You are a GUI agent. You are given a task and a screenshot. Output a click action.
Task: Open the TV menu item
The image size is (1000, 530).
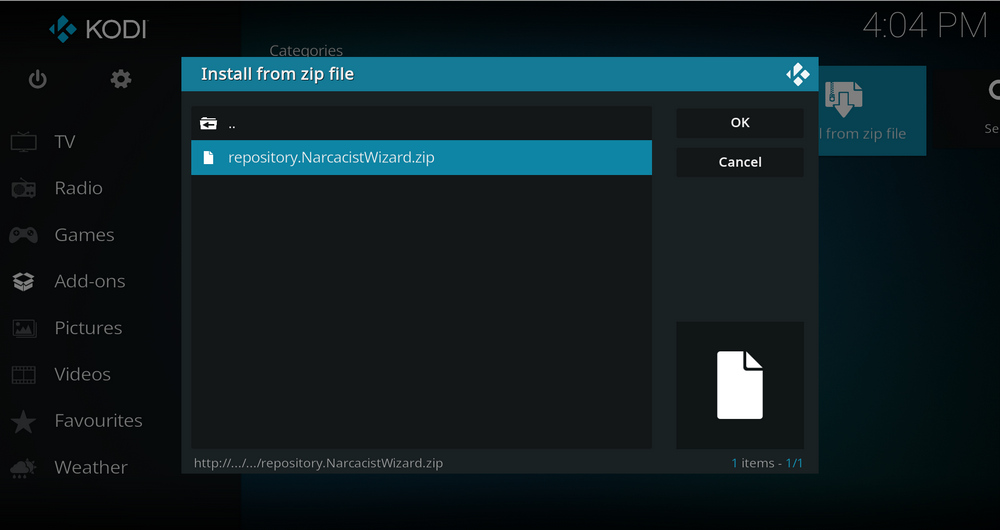[65, 142]
